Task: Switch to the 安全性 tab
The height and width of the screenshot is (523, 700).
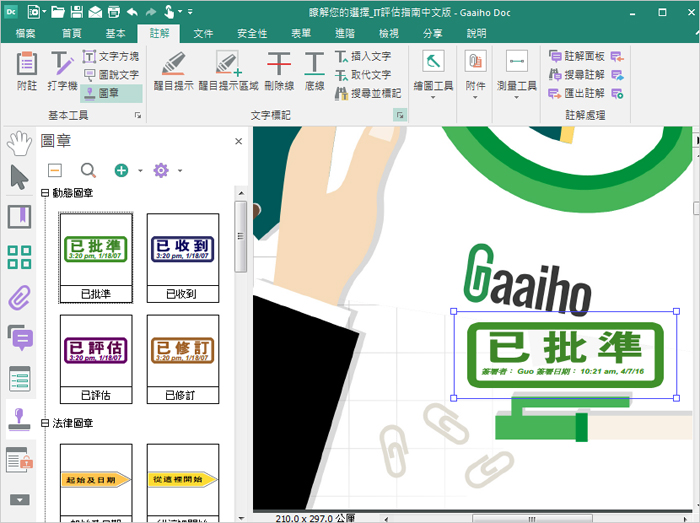Action: tap(252, 33)
